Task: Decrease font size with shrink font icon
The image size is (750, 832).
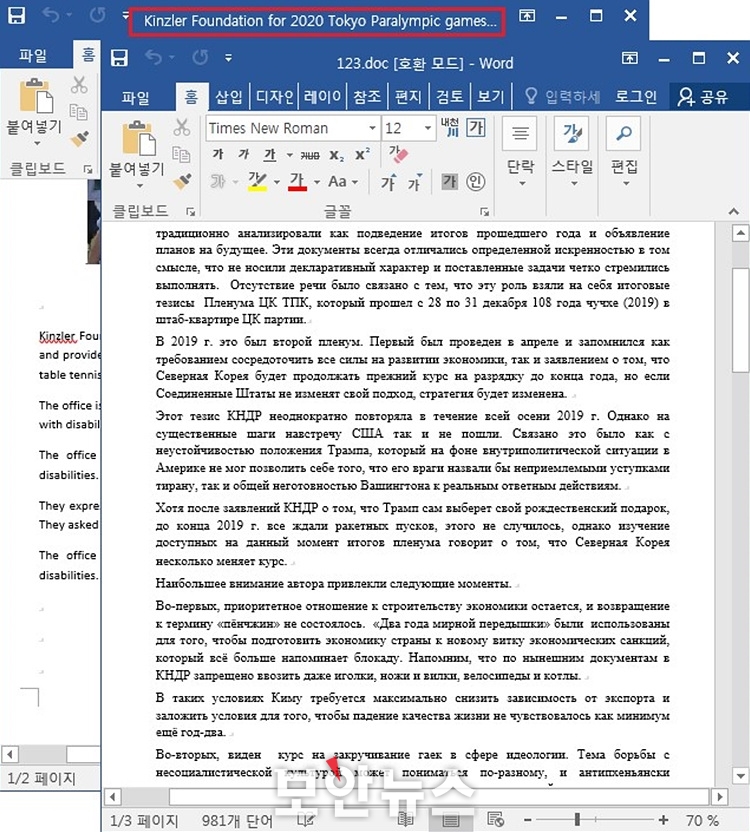Action: 415,182
